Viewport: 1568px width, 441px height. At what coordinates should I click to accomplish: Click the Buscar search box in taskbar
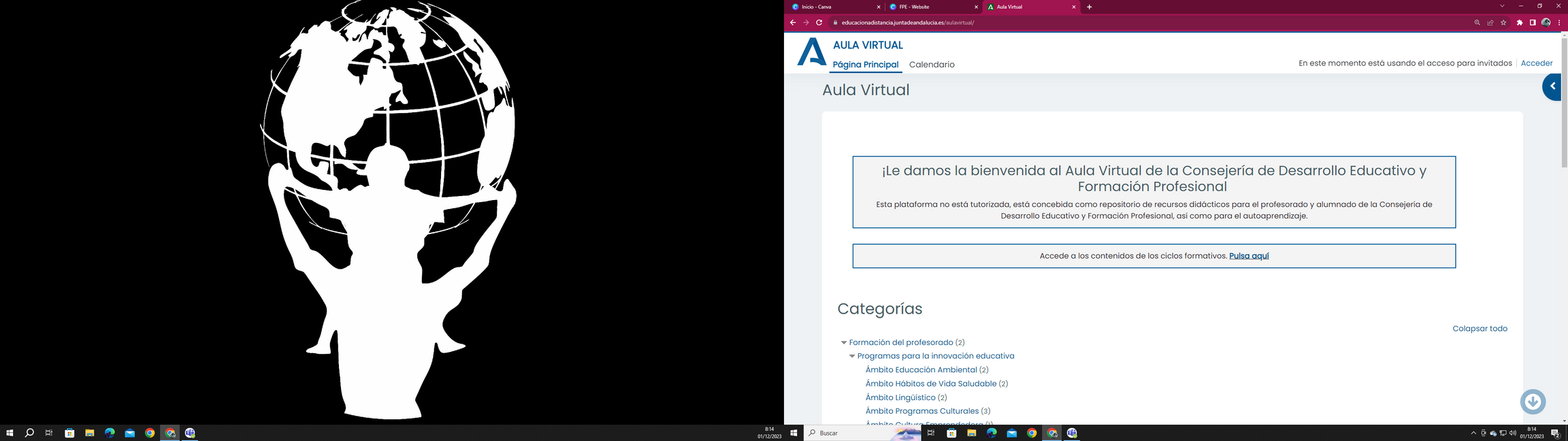851,433
